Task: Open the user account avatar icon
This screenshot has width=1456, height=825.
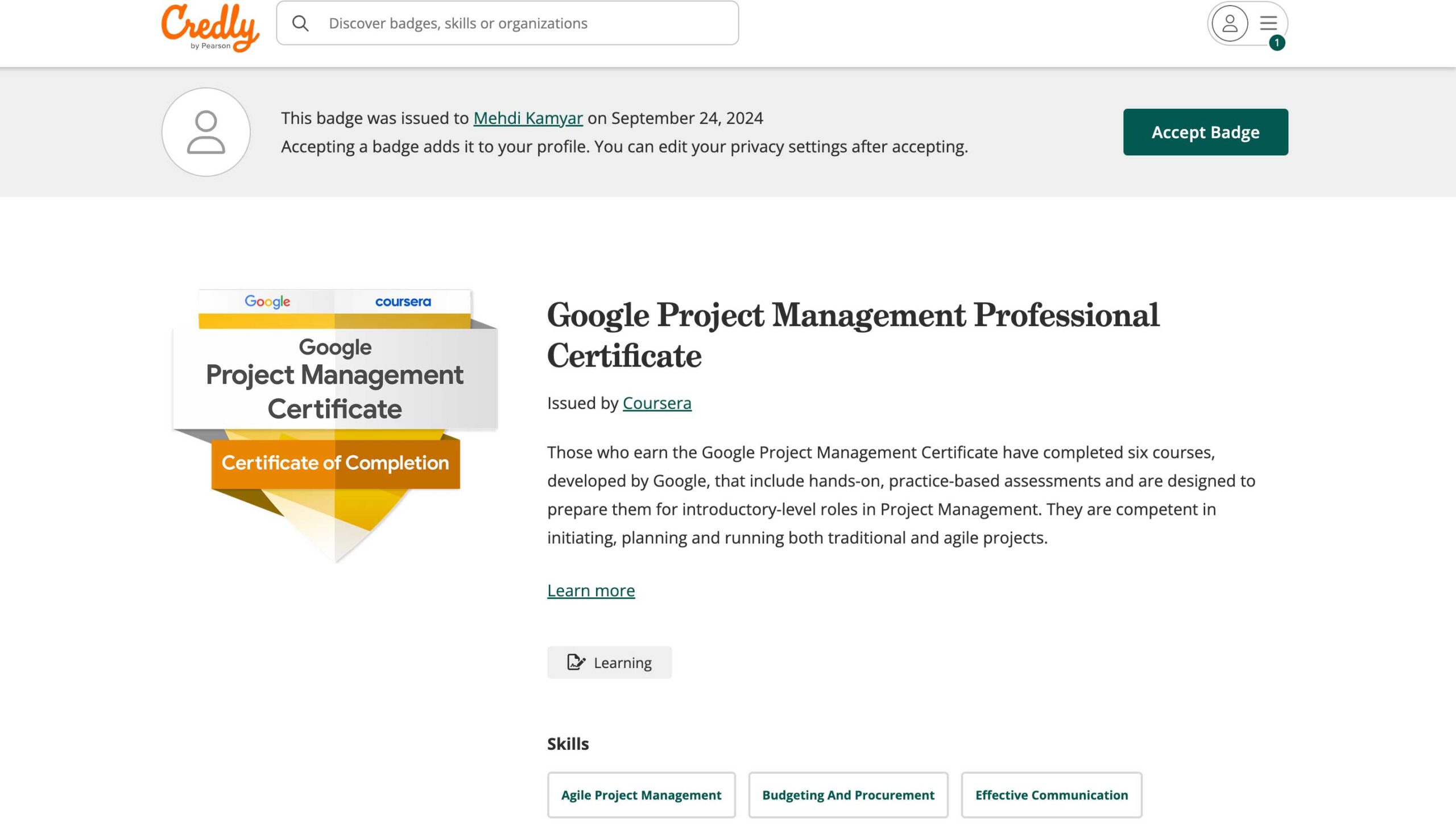Action: click(1230, 23)
